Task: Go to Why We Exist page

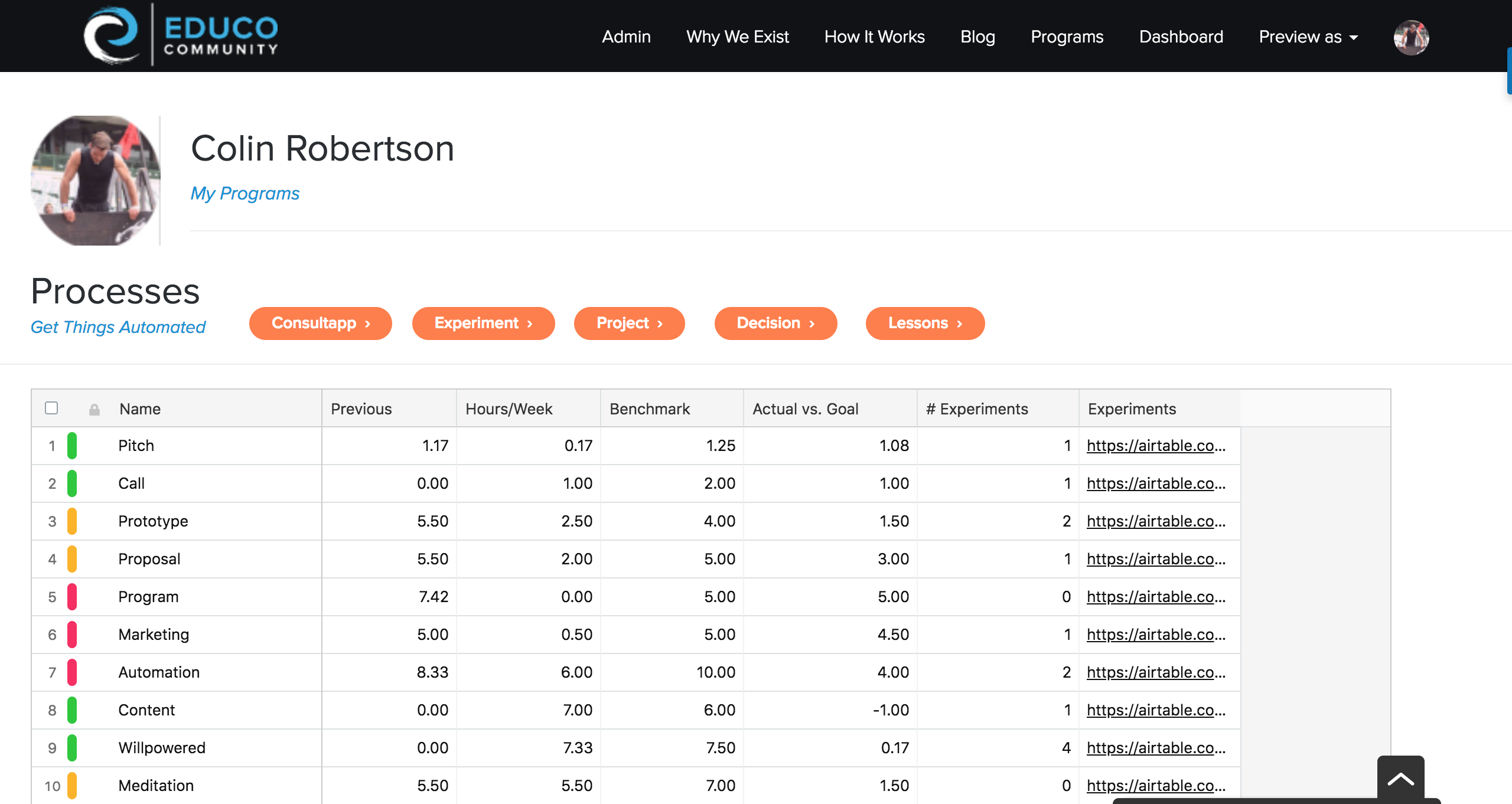Action: tap(737, 37)
